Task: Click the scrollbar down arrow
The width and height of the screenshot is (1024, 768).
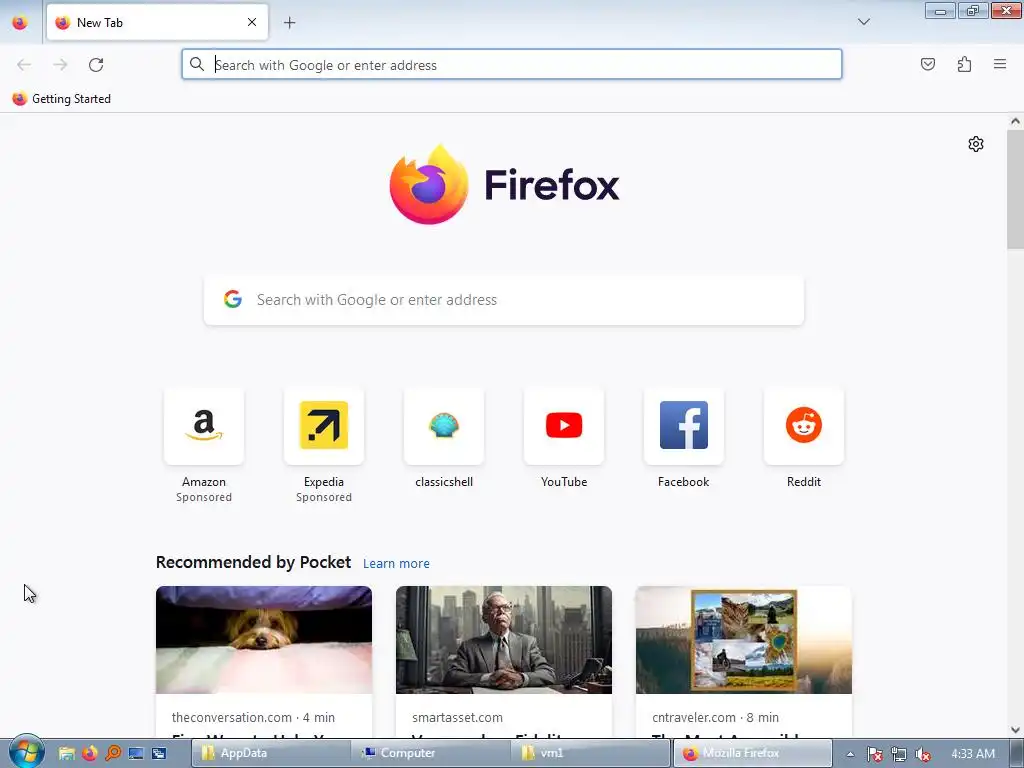Action: [1015, 729]
